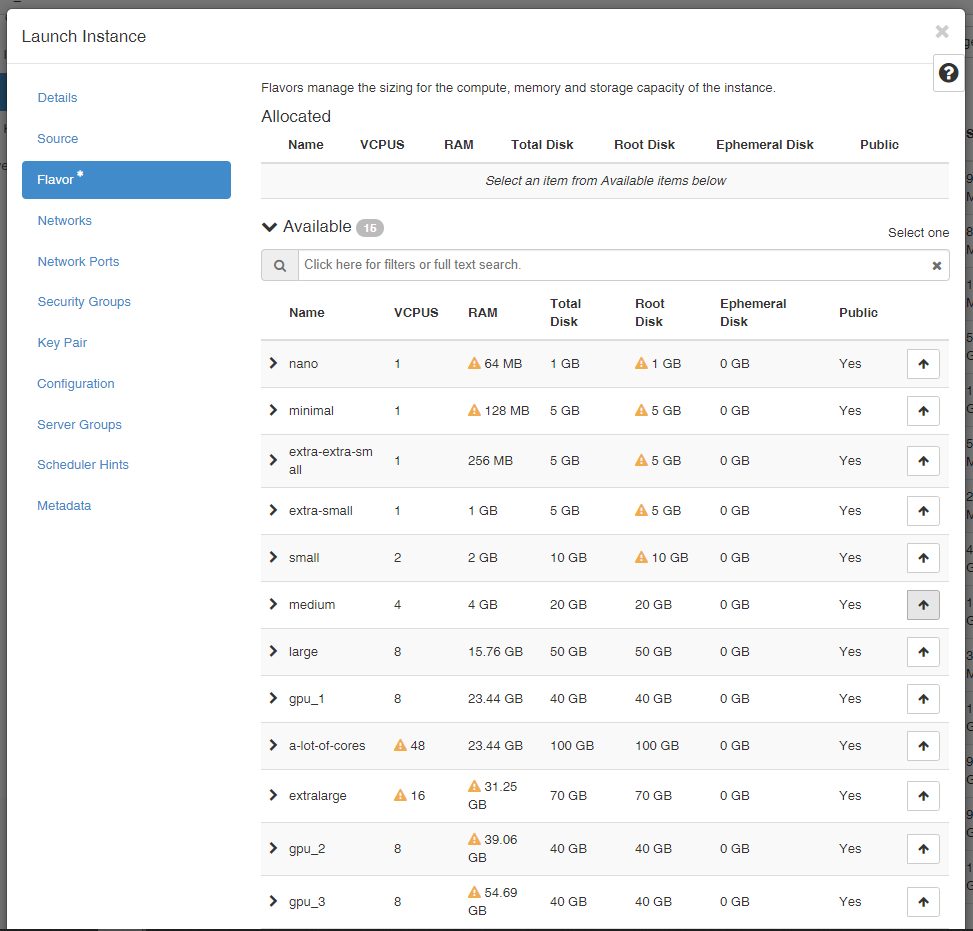Add the large flavor via arrow button
This screenshot has height=931, width=973.
(x=923, y=652)
